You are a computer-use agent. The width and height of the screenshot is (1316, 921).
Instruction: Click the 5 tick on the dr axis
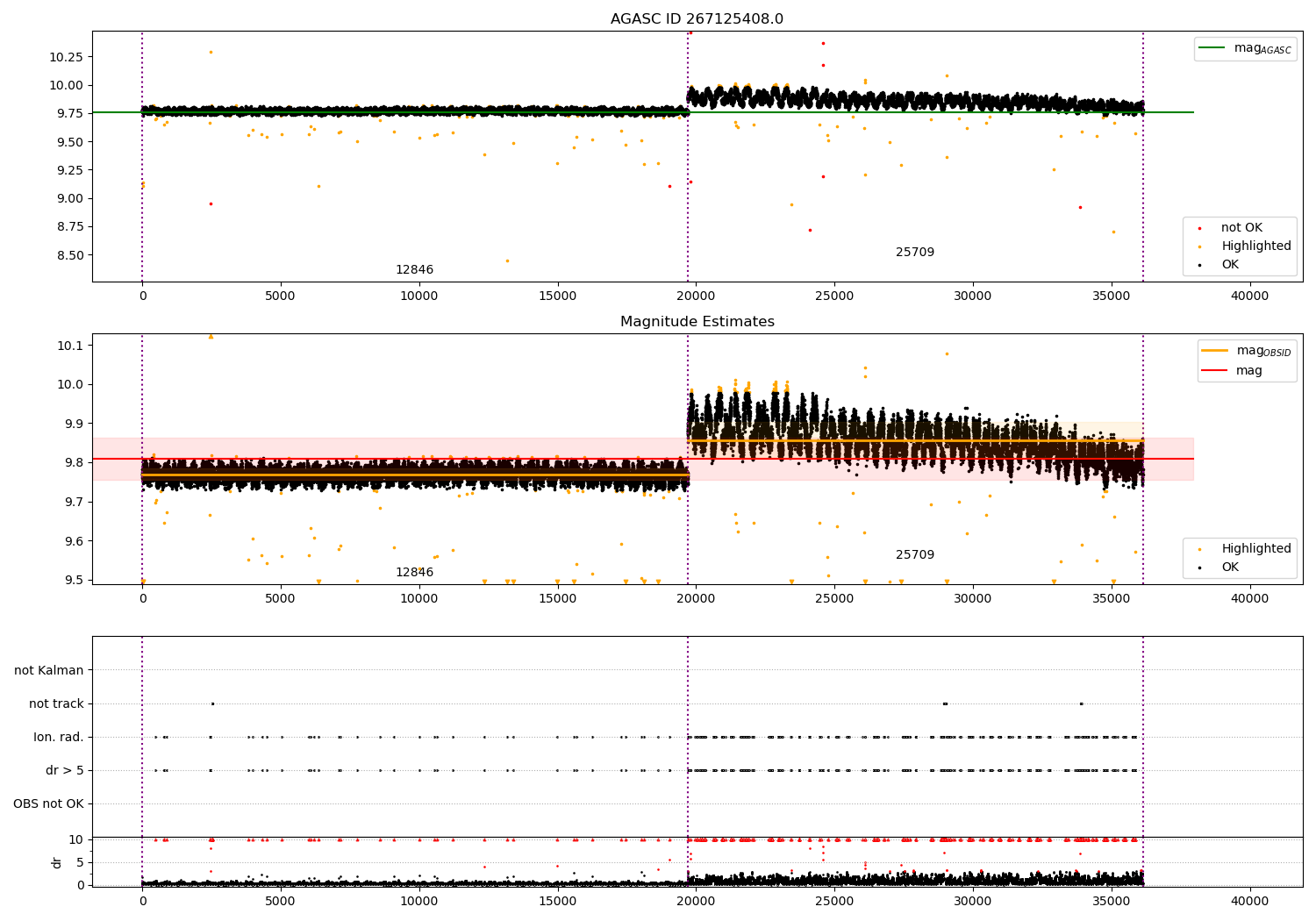[81, 862]
